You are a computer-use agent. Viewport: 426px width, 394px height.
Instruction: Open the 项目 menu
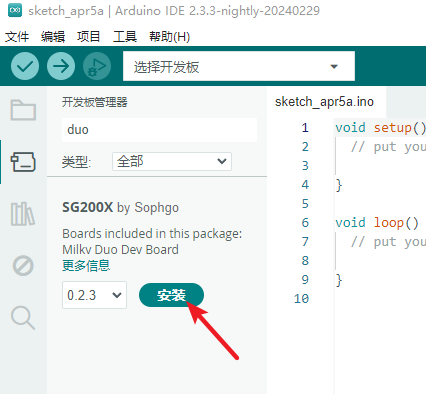(x=88, y=36)
